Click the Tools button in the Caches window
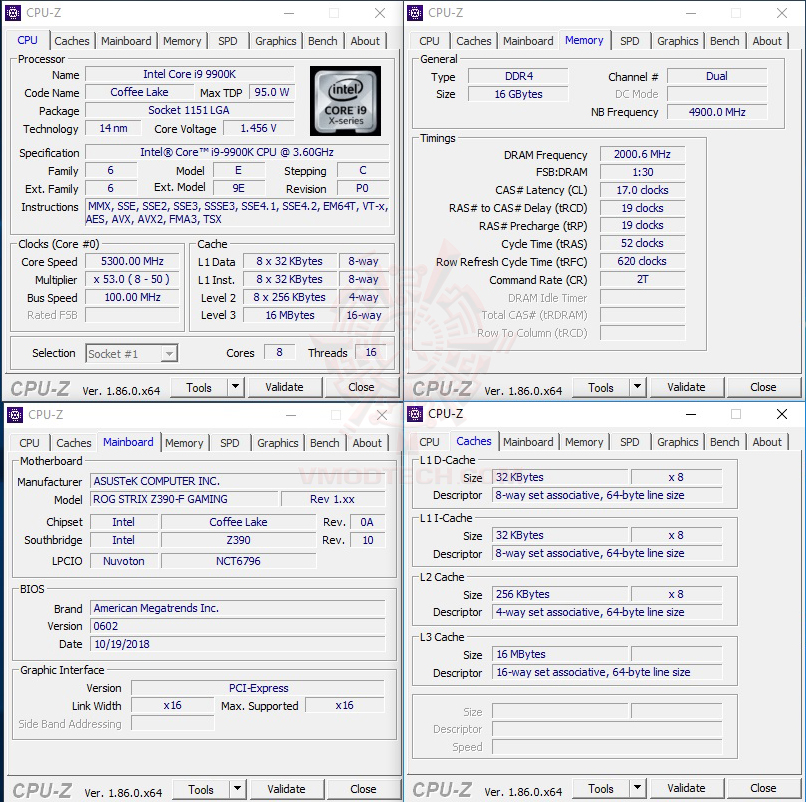The width and height of the screenshot is (806, 802). [603, 788]
